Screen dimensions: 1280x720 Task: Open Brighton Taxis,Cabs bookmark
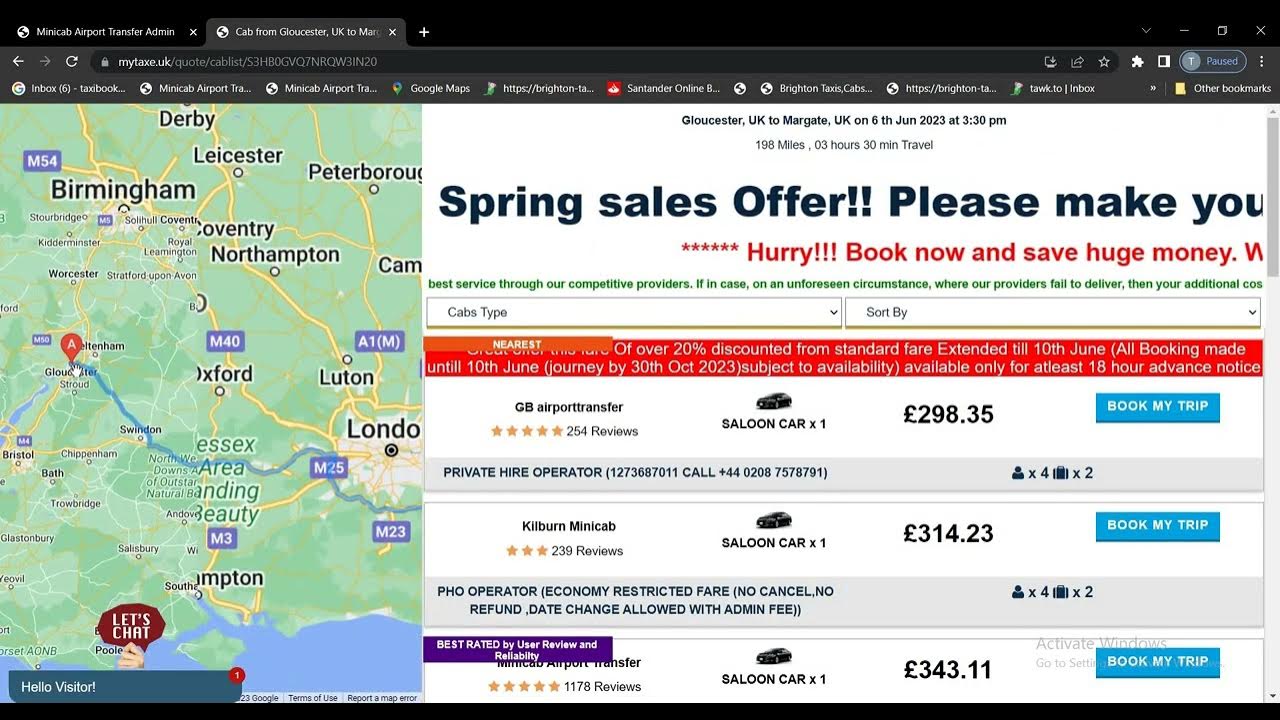coord(816,88)
